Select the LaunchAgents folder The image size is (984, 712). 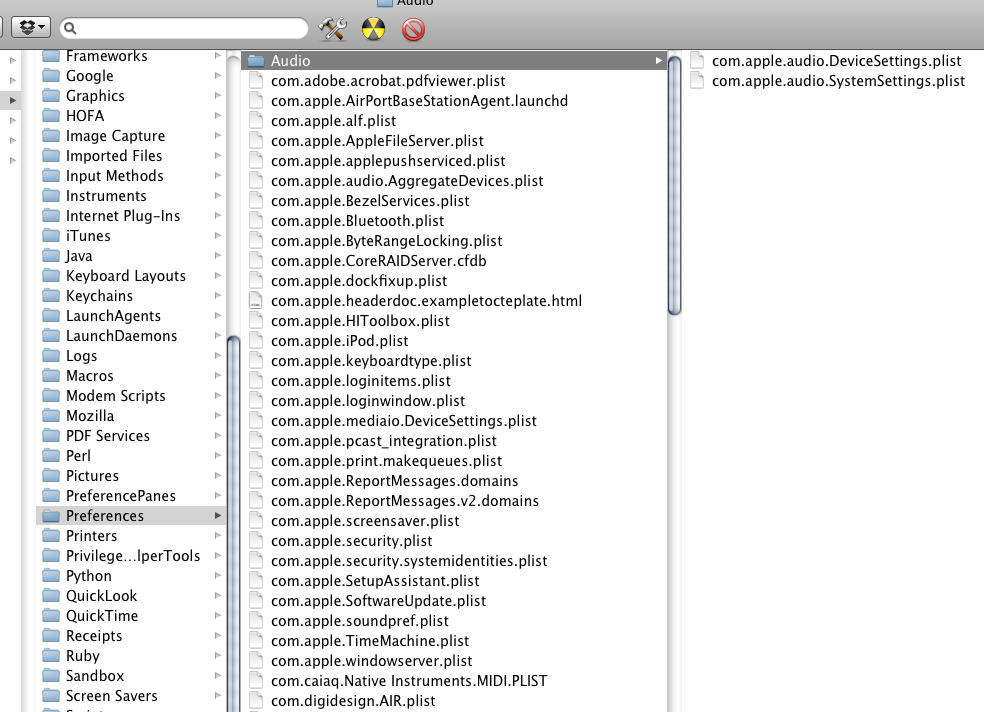click(x=131, y=316)
